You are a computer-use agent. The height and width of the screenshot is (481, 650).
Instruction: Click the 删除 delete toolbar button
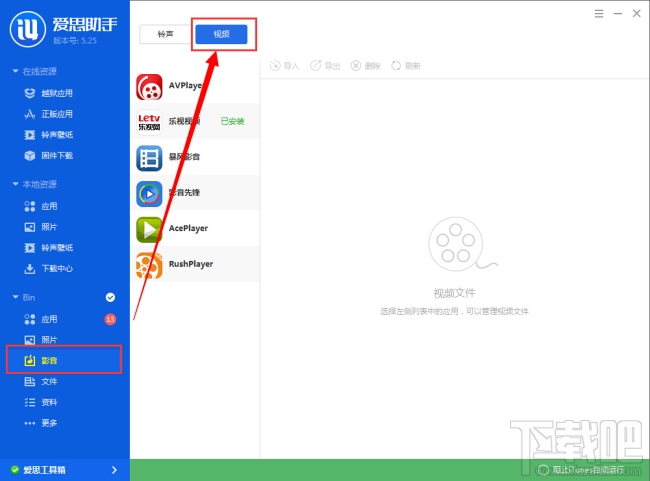[x=366, y=66]
